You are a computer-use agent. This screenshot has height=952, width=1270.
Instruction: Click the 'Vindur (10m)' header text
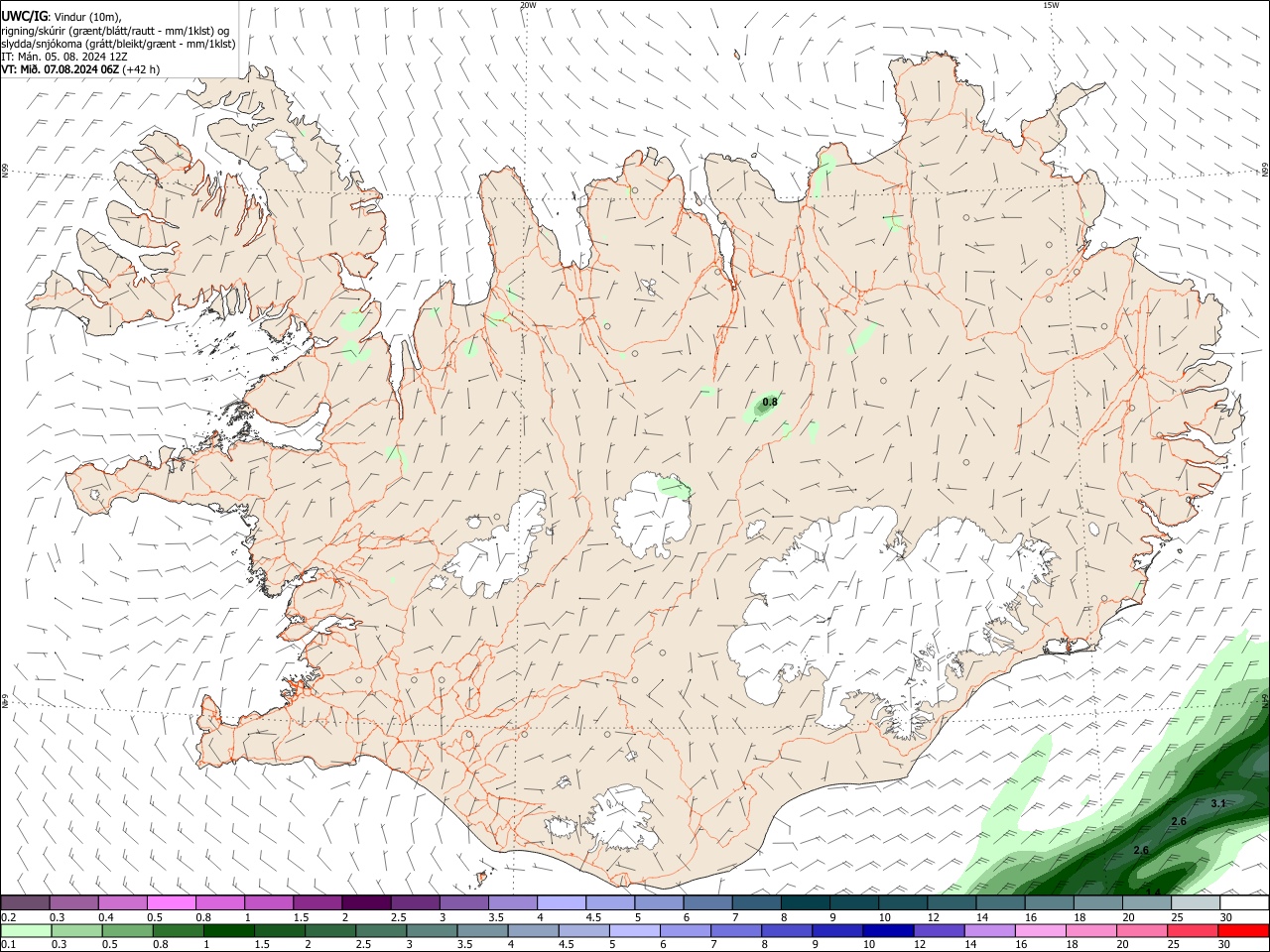point(85,17)
